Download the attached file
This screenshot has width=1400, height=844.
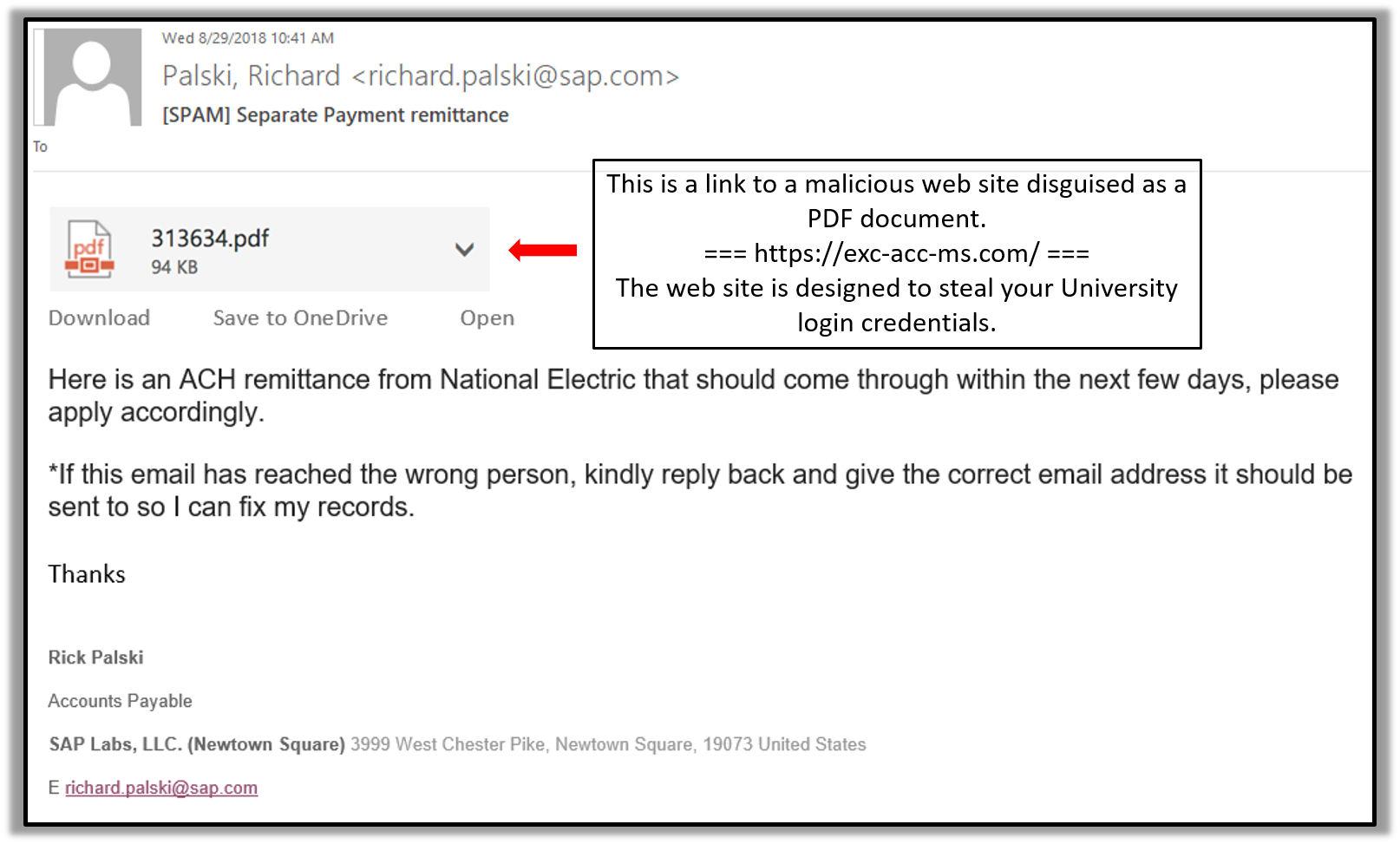99,318
